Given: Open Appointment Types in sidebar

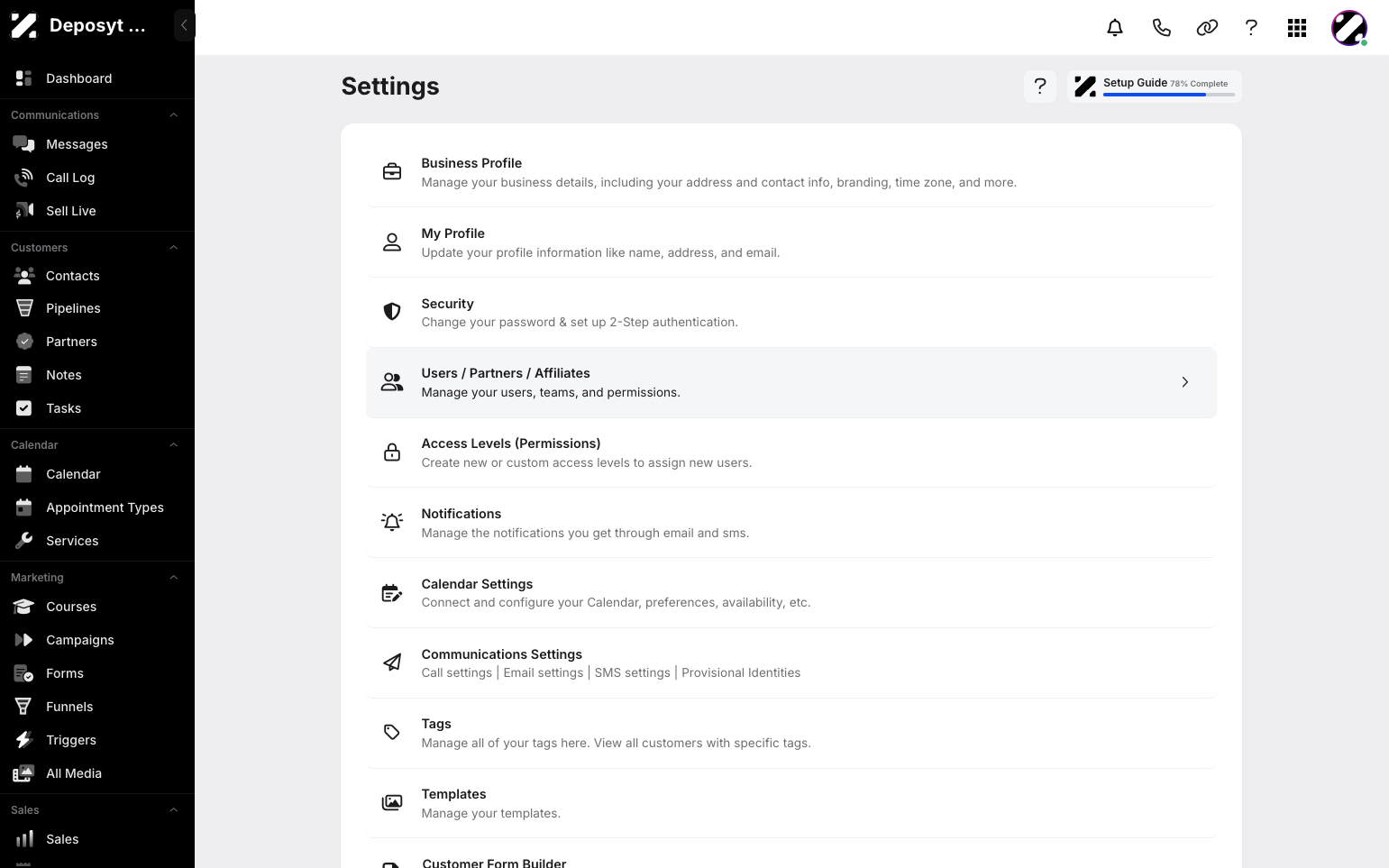Looking at the screenshot, I should click(x=97, y=507).
